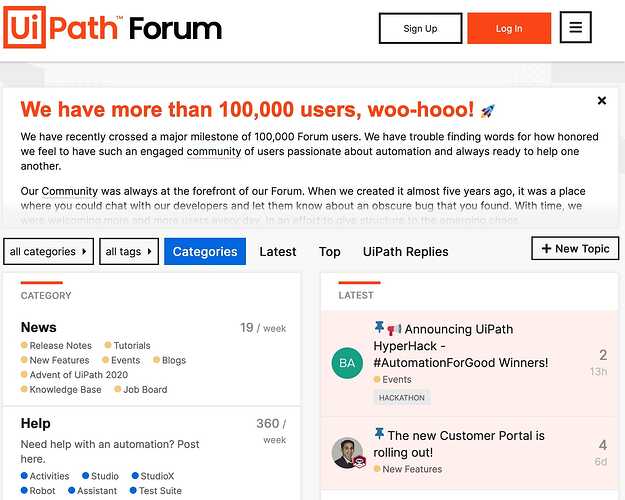Open the Help category
This screenshot has height=500, width=625.
(35, 423)
